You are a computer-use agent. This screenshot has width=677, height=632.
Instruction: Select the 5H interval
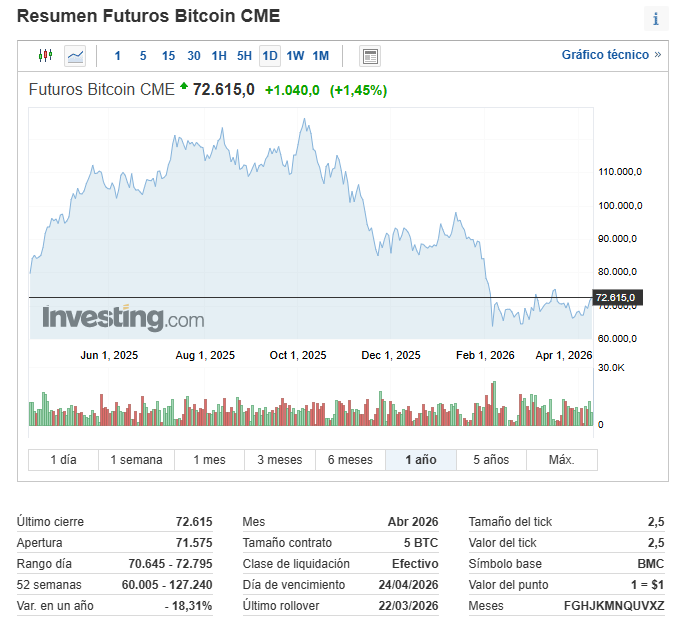[x=244, y=56]
